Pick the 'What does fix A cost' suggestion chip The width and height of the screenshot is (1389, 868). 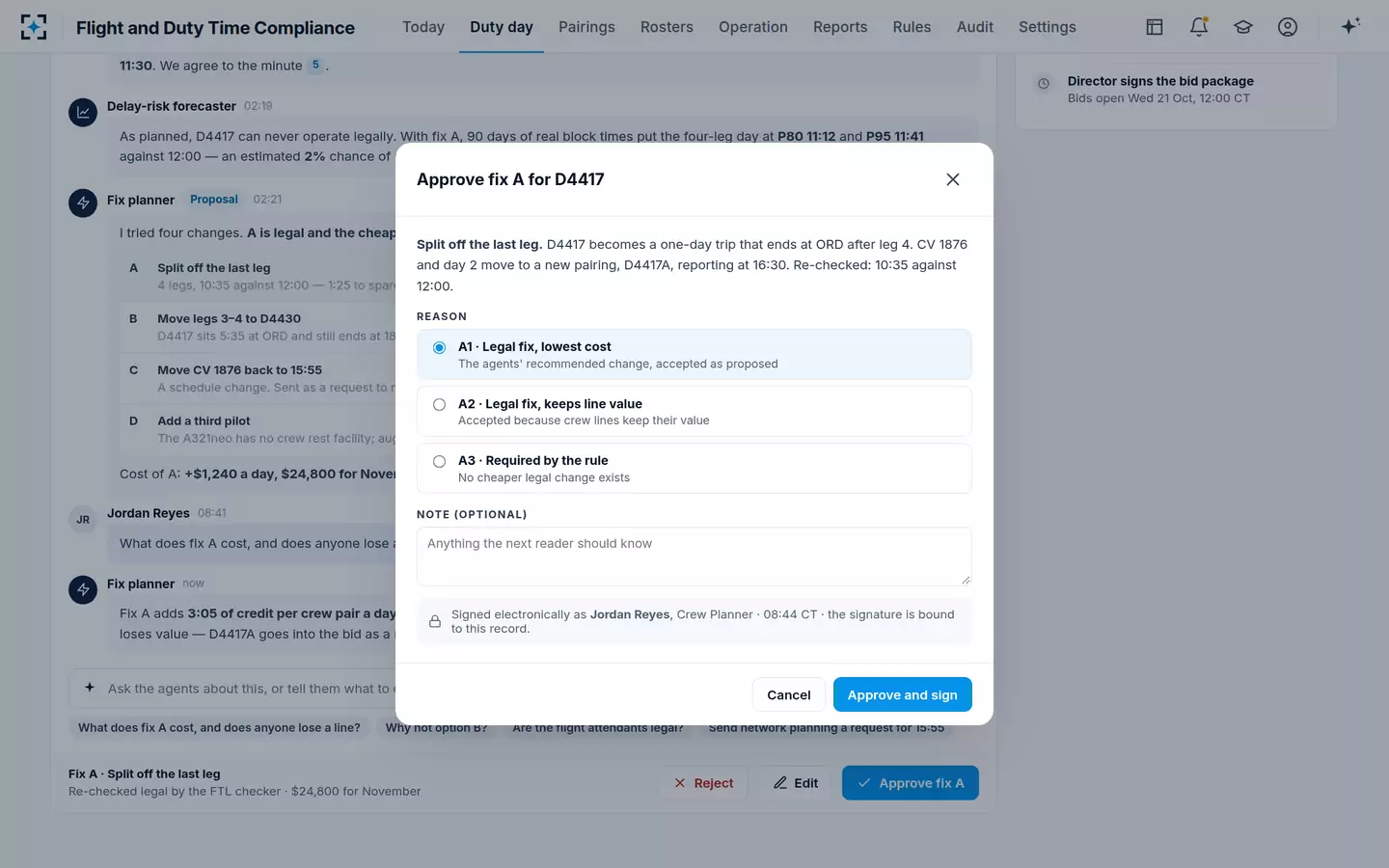pyautogui.click(x=219, y=728)
